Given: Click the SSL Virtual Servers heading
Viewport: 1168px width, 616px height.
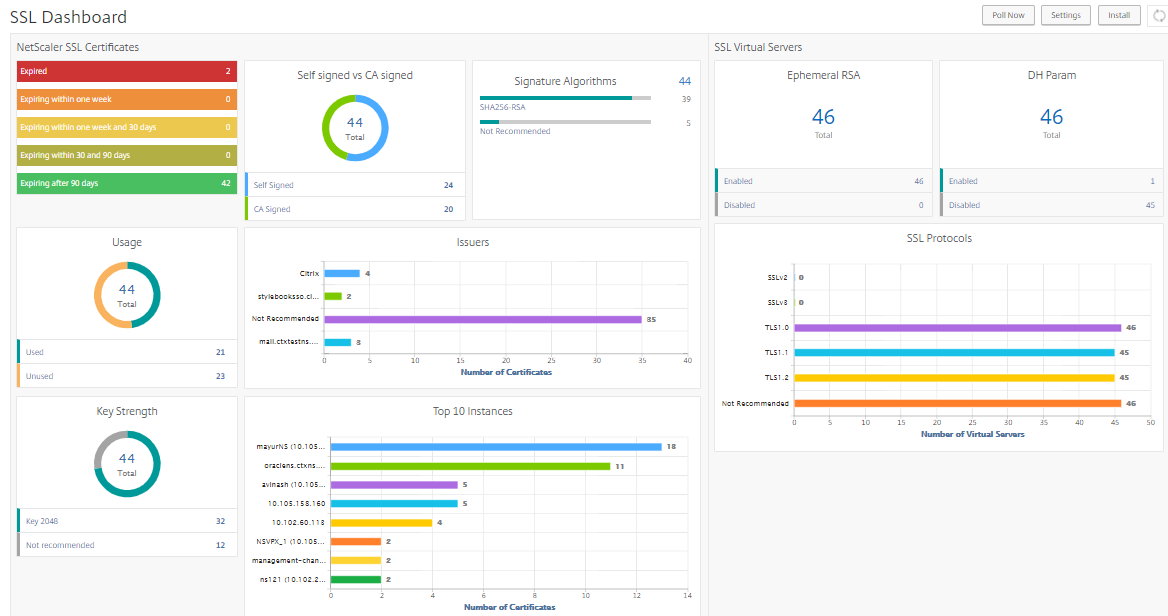Looking at the screenshot, I should pyautogui.click(x=758, y=47).
